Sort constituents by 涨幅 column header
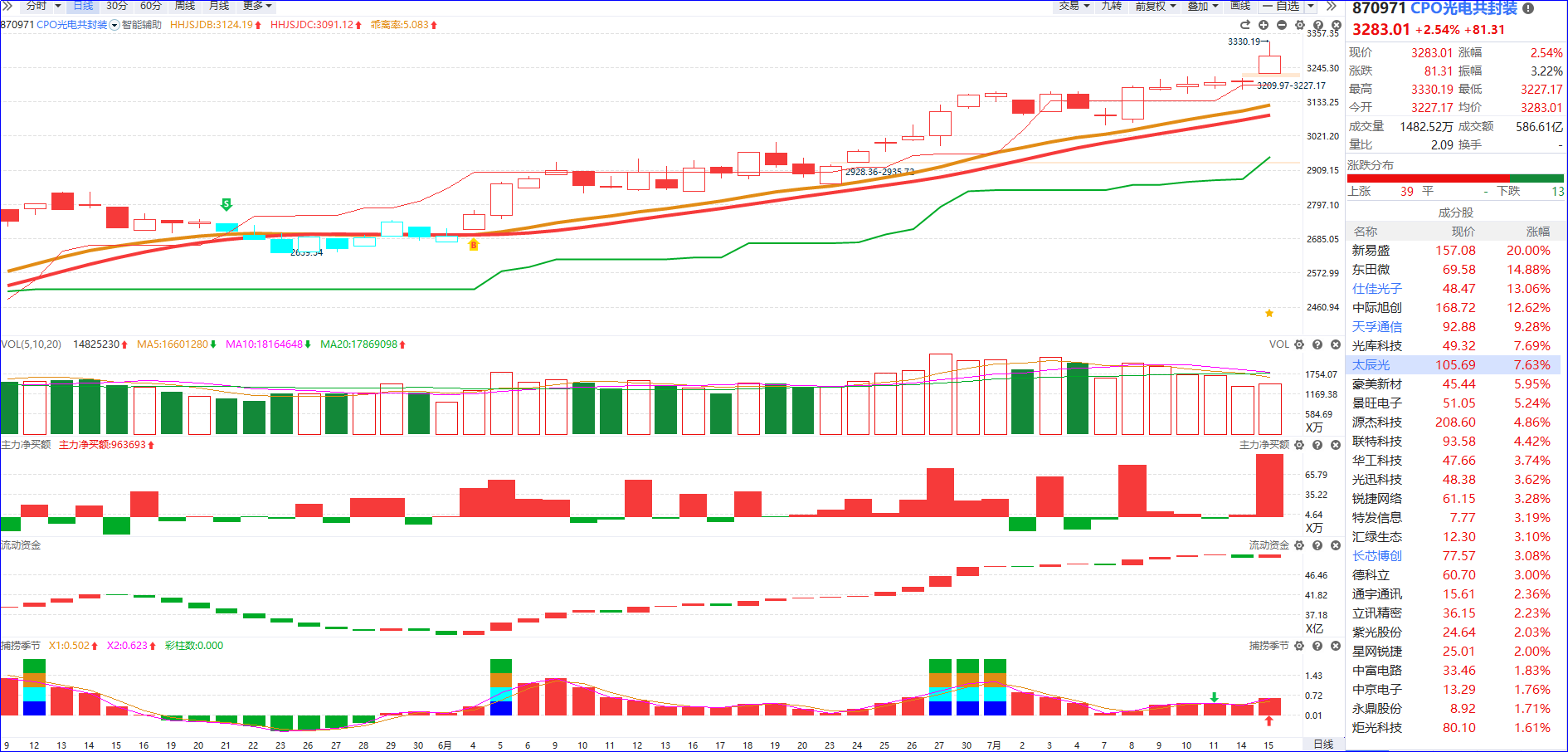This screenshot has width=1568, height=752. pyautogui.click(x=1537, y=232)
